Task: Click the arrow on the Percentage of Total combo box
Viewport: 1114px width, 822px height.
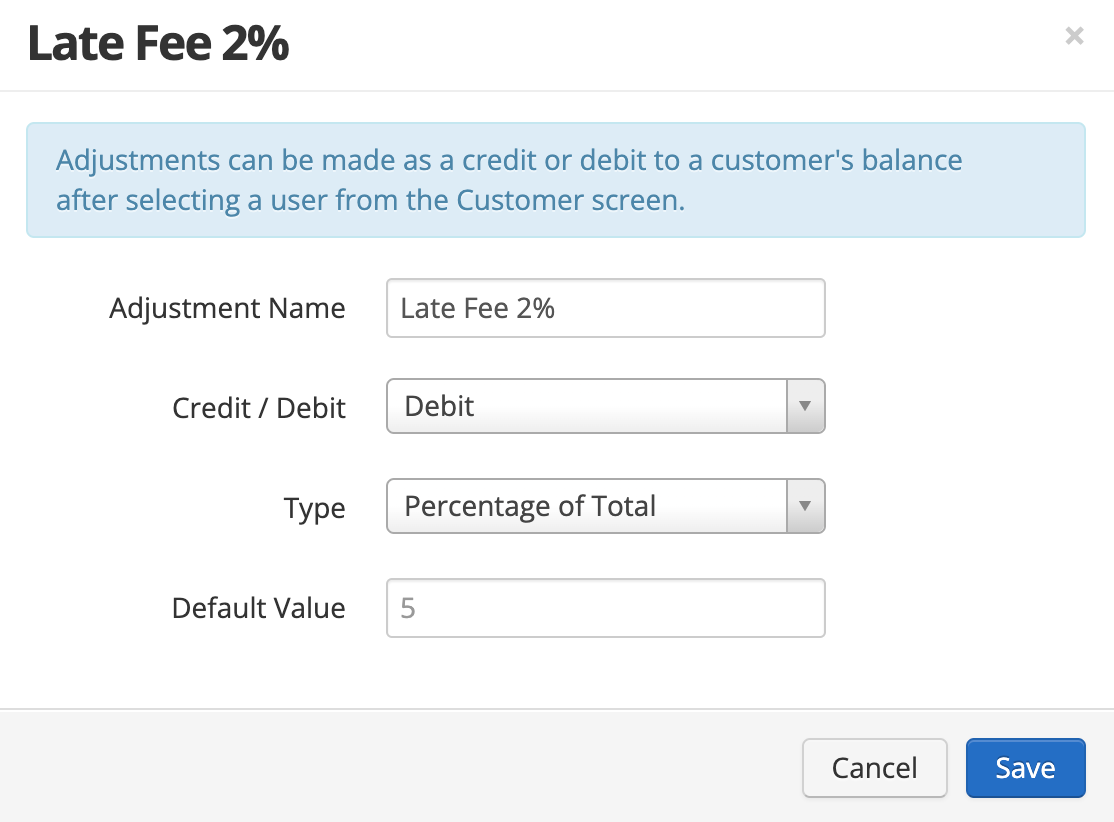Action: pyautogui.click(x=805, y=506)
